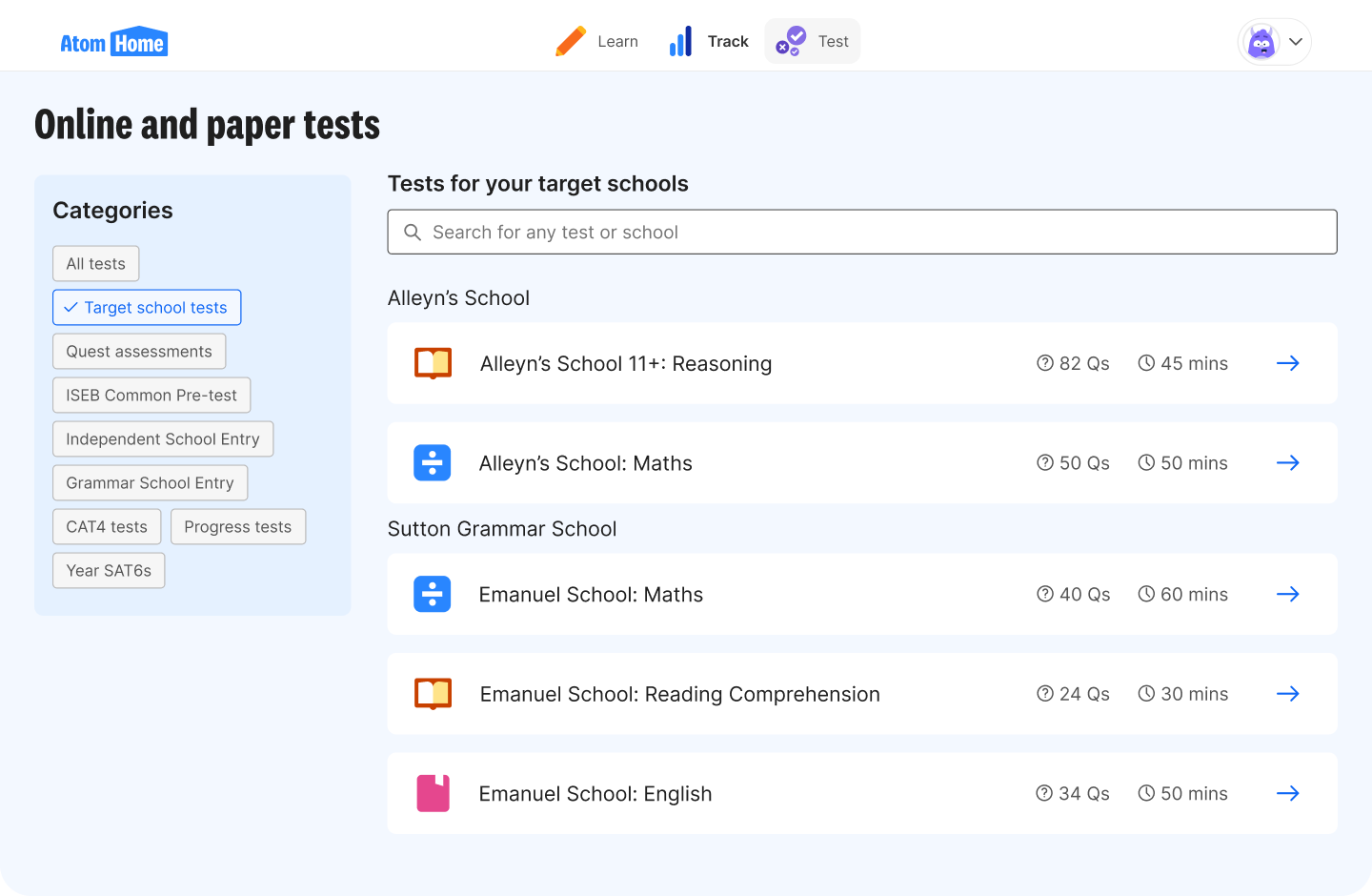This screenshot has width=1372, height=896.
Task: Open the purple monster avatar
Action: (x=1261, y=42)
